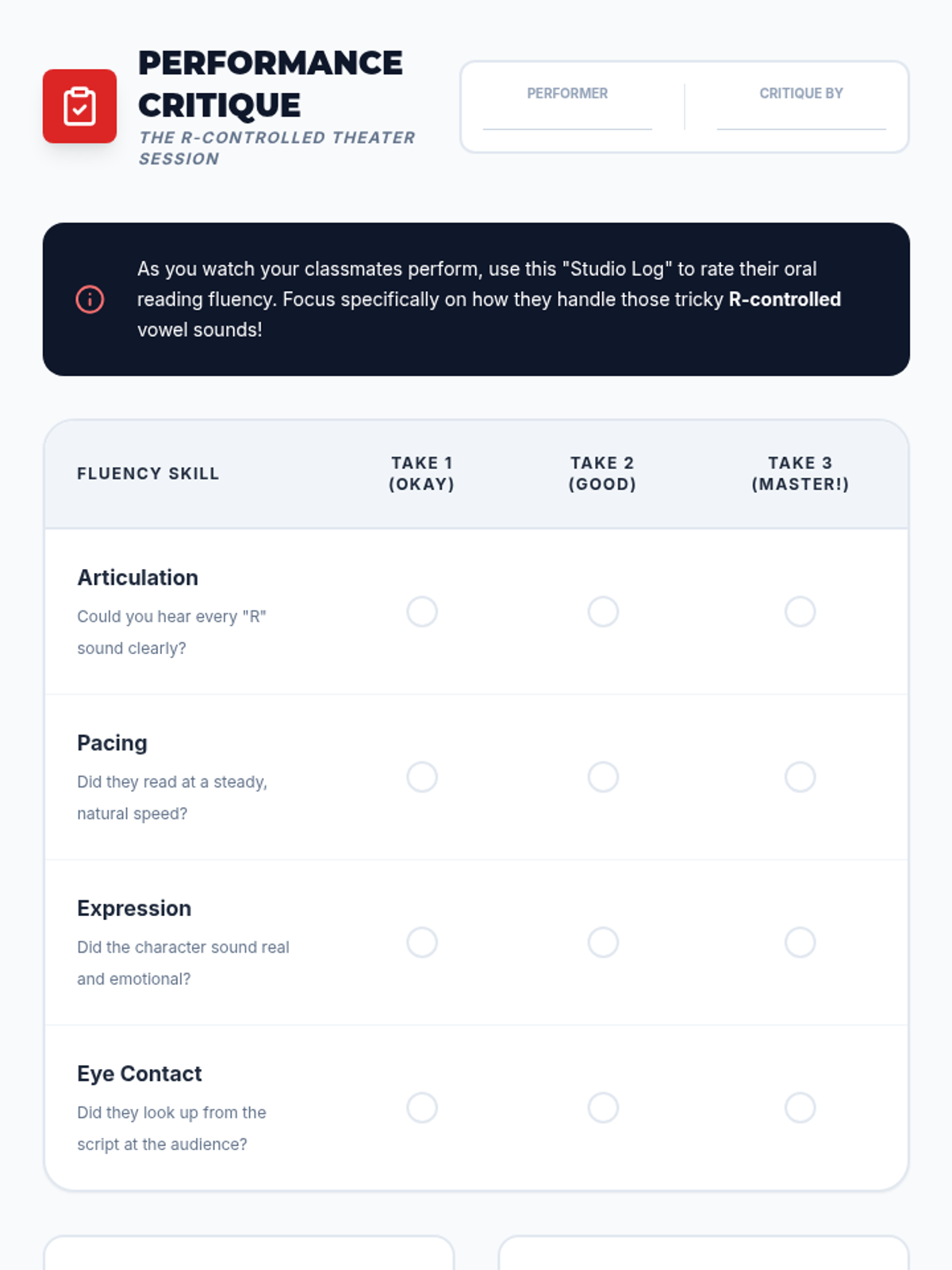Select Take 3 (Master!) for Articulation

coord(800,612)
